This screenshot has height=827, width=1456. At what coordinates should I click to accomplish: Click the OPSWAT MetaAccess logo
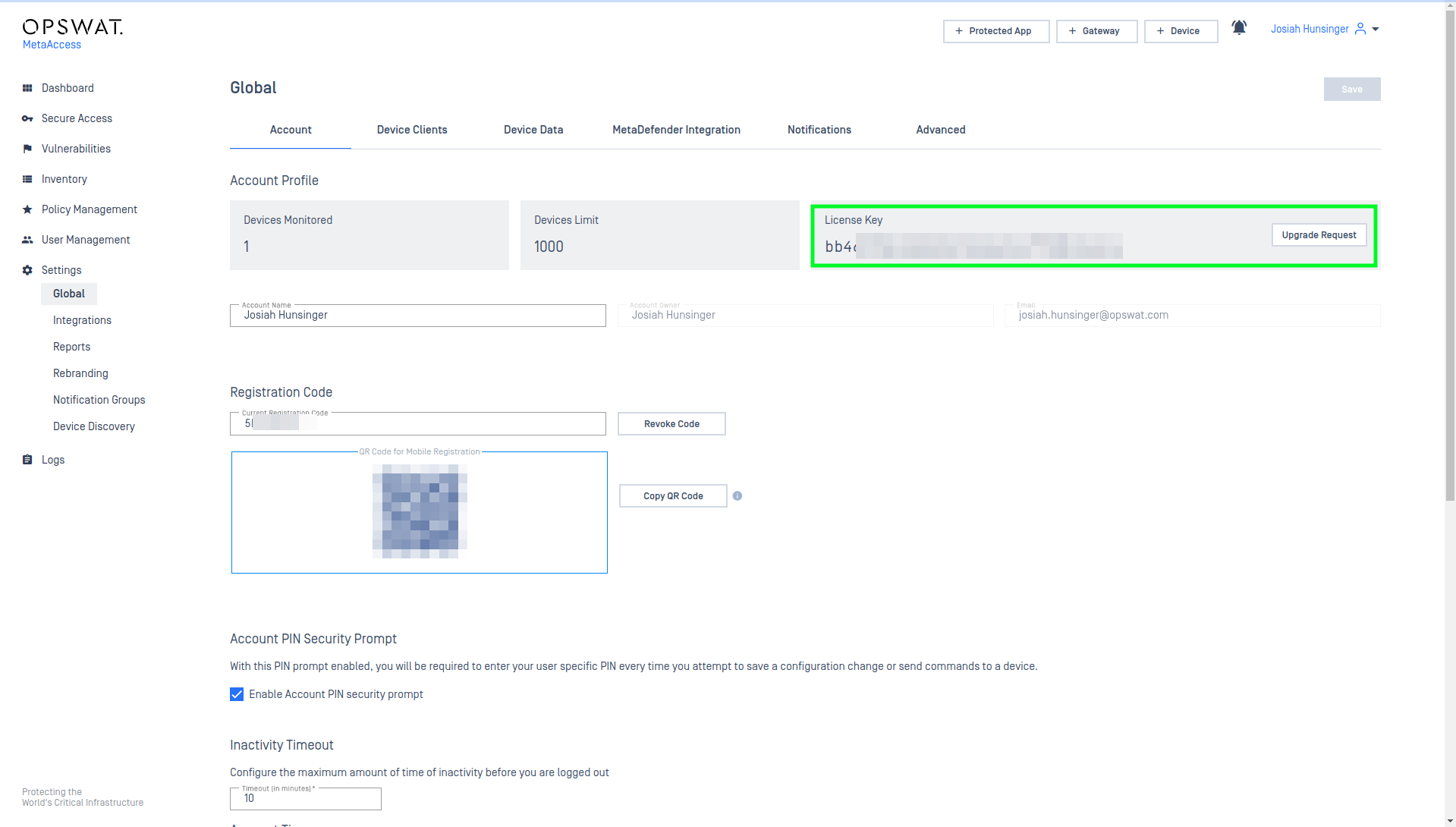72,34
